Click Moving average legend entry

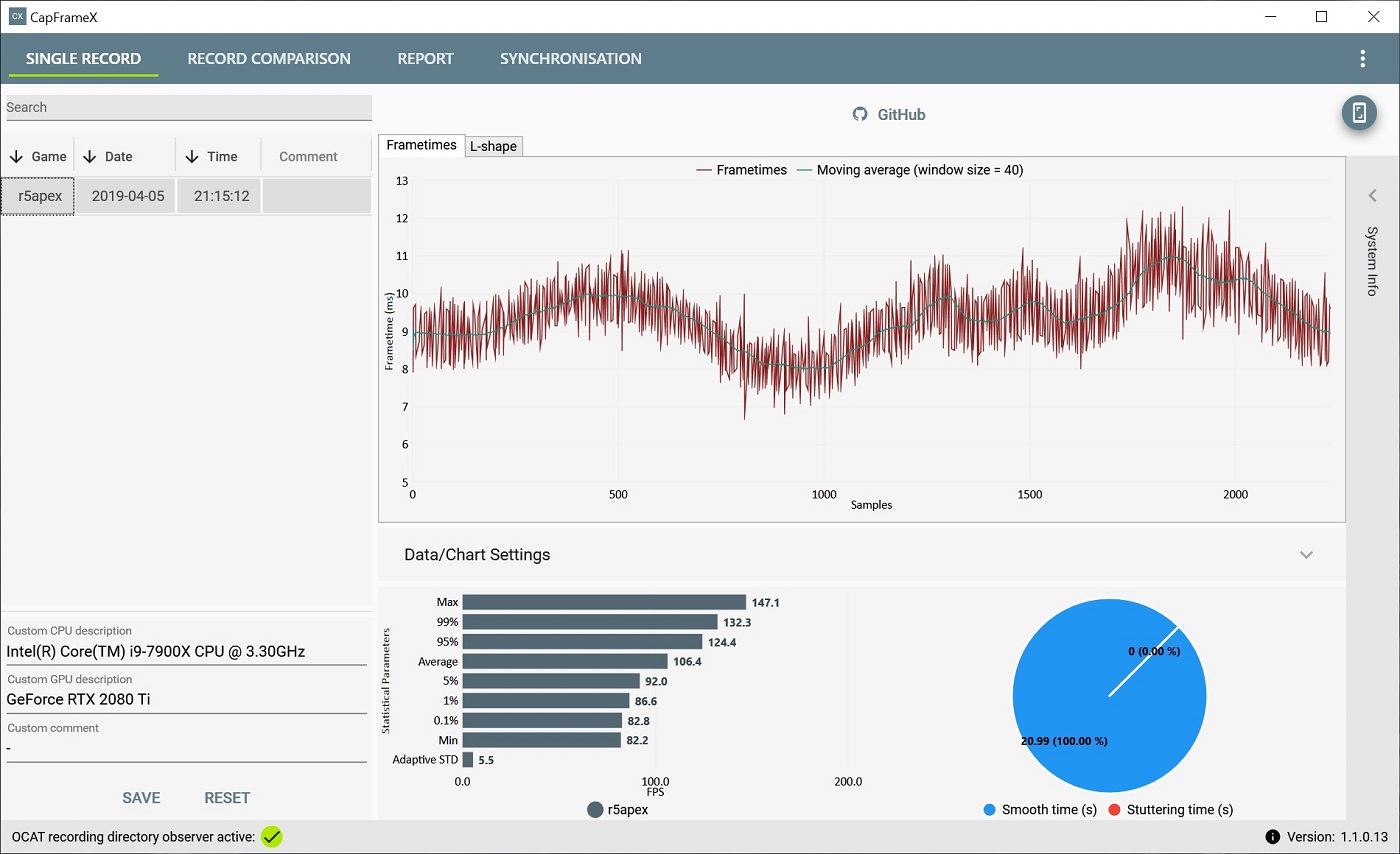[x=910, y=170]
